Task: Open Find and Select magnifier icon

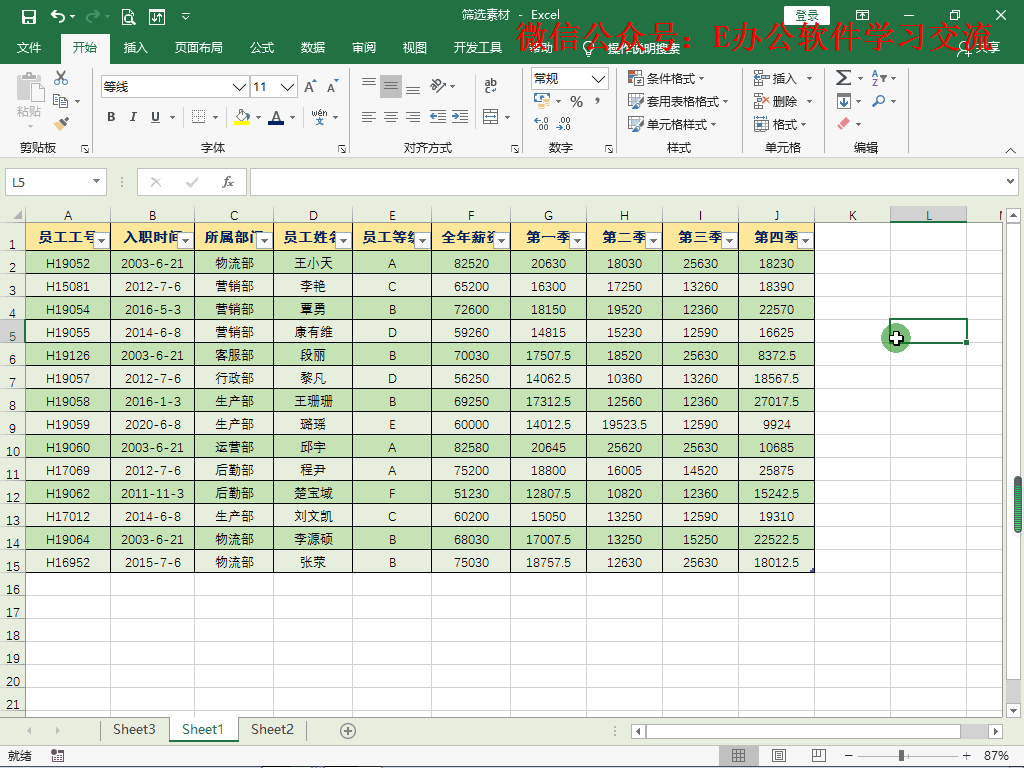Action: tap(879, 101)
